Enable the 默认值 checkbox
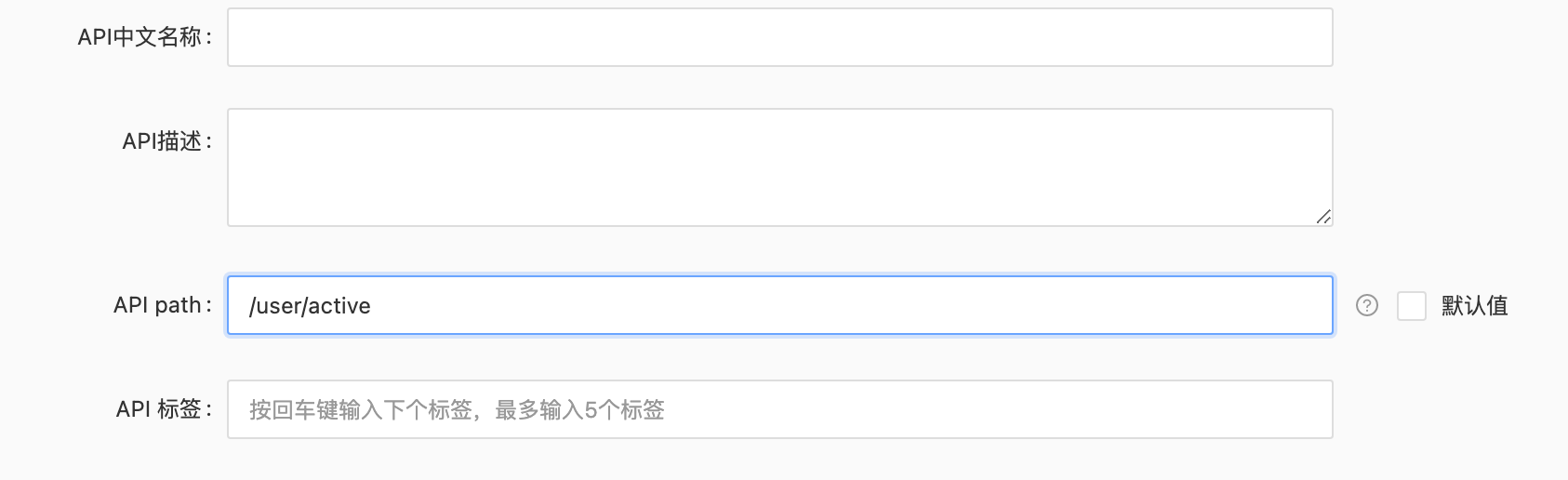The image size is (1568, 480). coord(1411,305)
